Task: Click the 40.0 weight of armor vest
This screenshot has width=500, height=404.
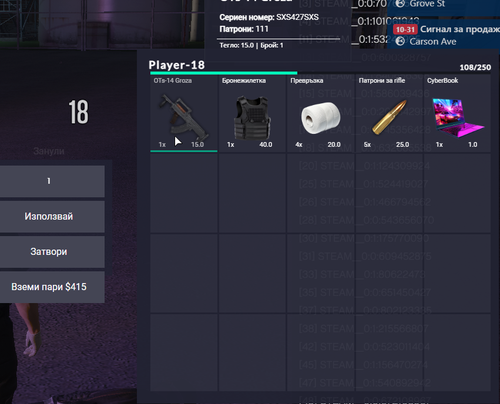Action: 266,145
